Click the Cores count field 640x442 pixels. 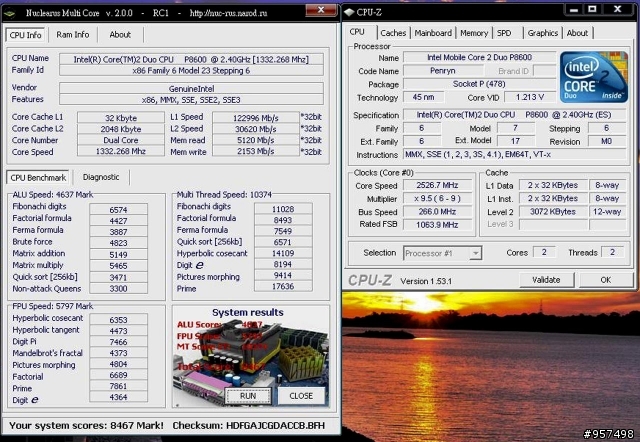[544, 252]
